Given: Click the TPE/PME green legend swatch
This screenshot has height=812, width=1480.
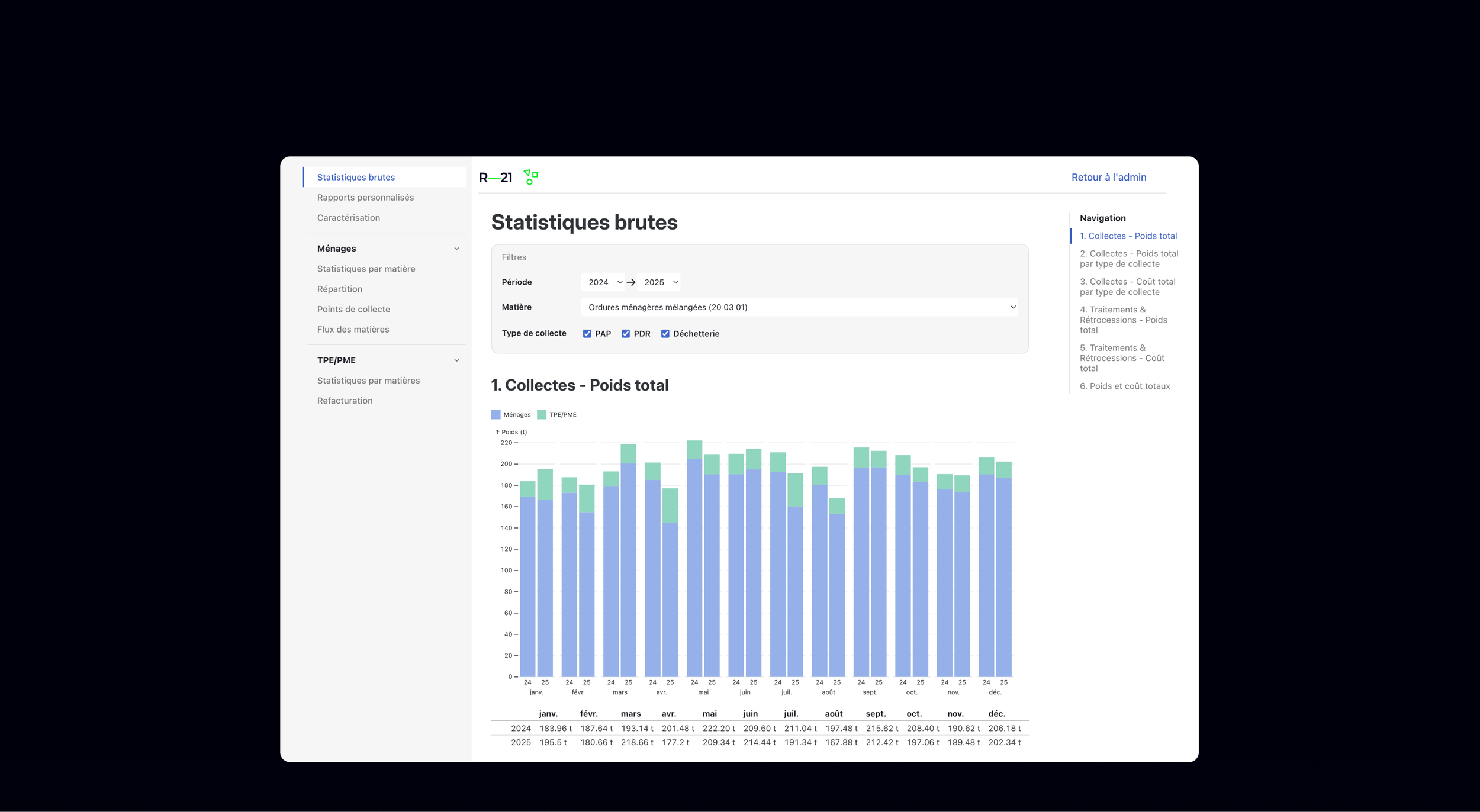Looking at the screenshot, I should [x=541, y=415].
